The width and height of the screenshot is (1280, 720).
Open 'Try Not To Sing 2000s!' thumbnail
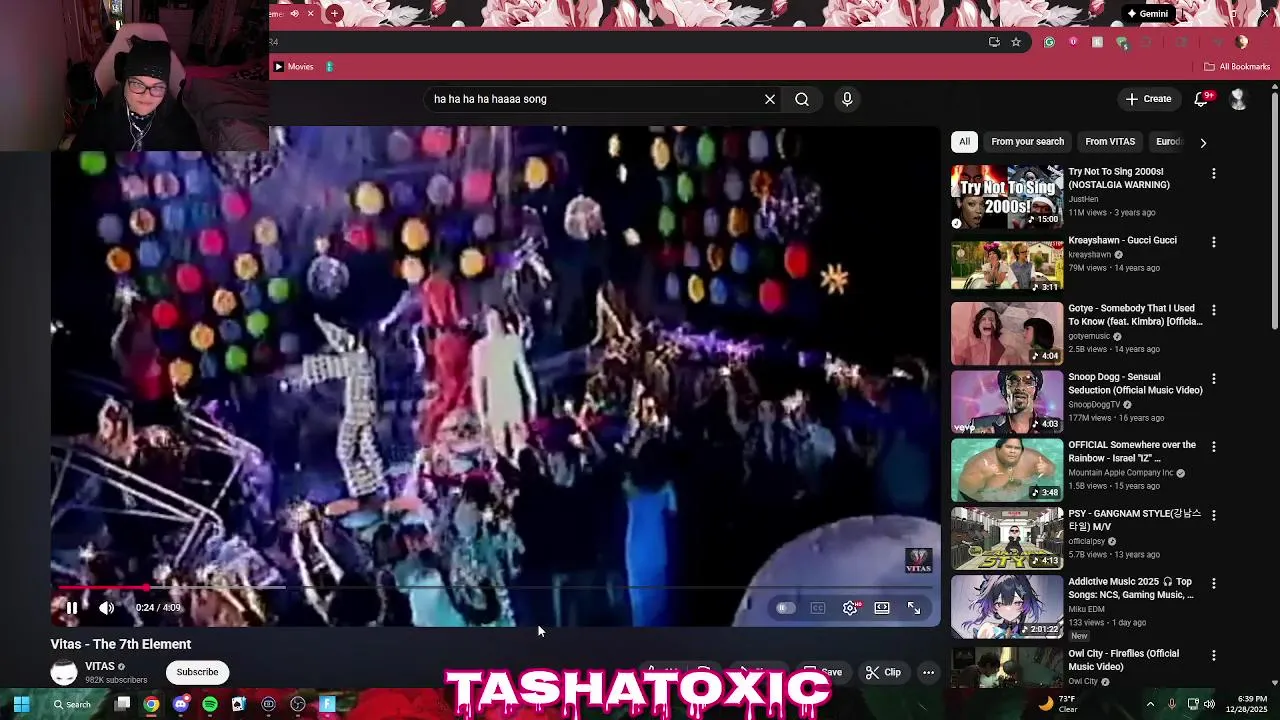tap(1007, 197)
